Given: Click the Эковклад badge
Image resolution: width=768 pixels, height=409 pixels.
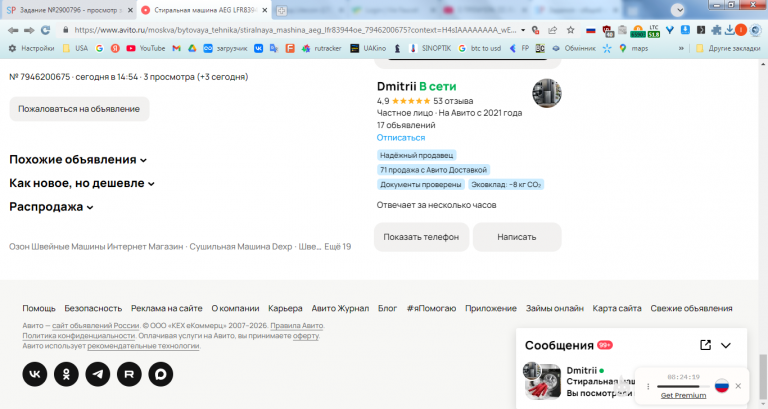Looking at the screenshot, I should 506,185.
